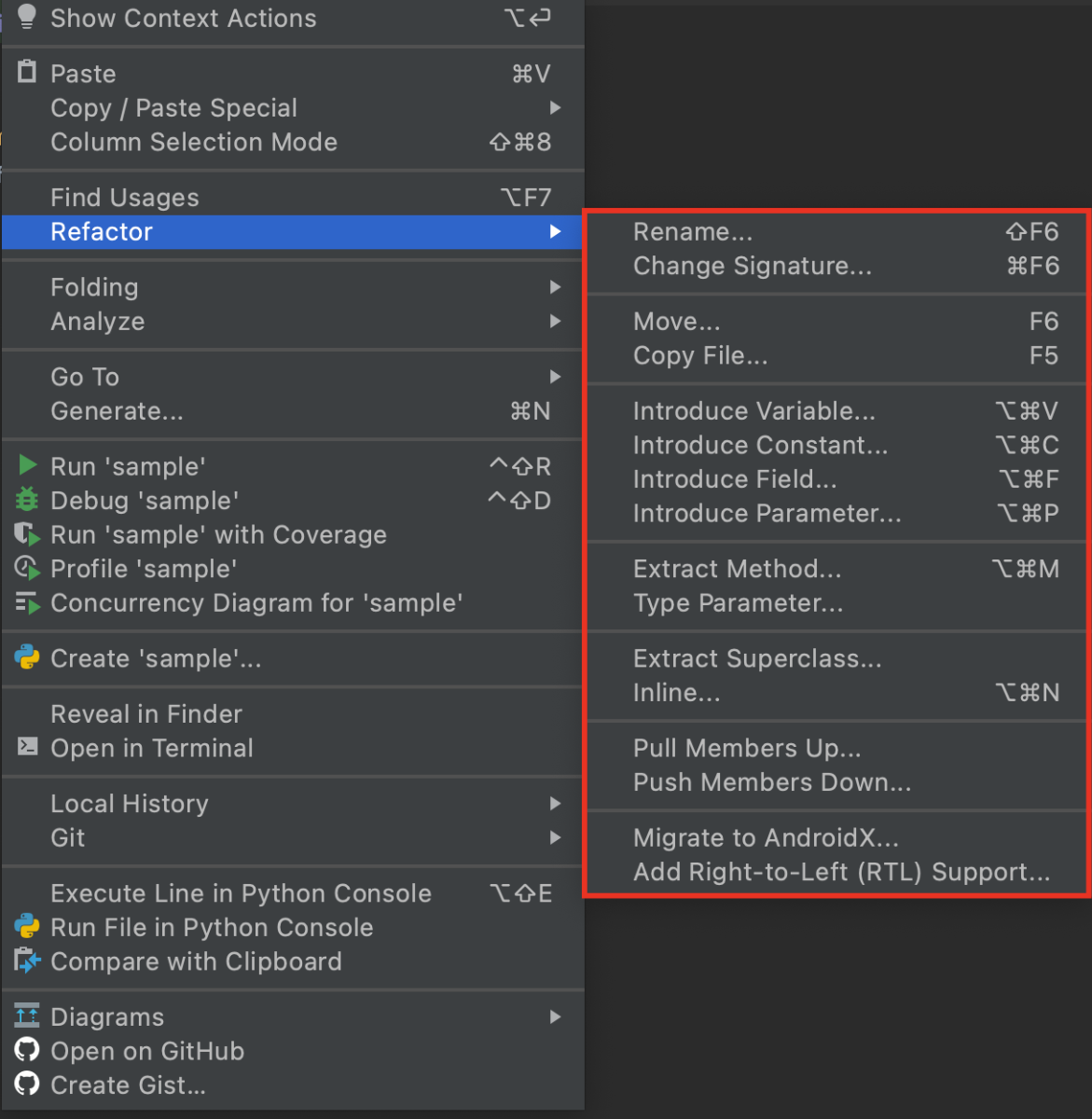This screenshot has height=1119, width=1092.
Task: Click the Open in Terminal icon
Action: (28, 747)
